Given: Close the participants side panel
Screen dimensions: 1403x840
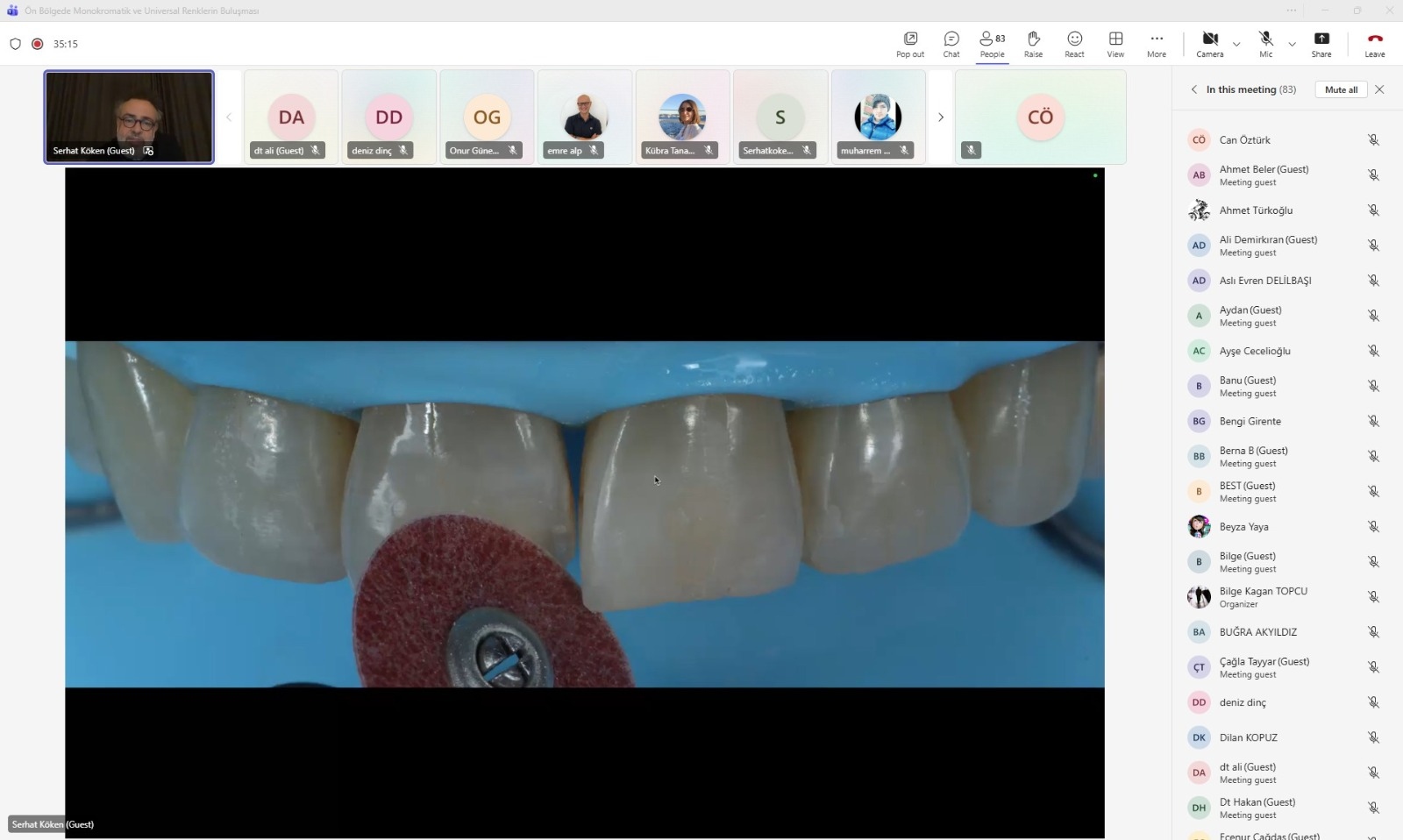Looking at the screenshot, I should (x=1379, y=89).
